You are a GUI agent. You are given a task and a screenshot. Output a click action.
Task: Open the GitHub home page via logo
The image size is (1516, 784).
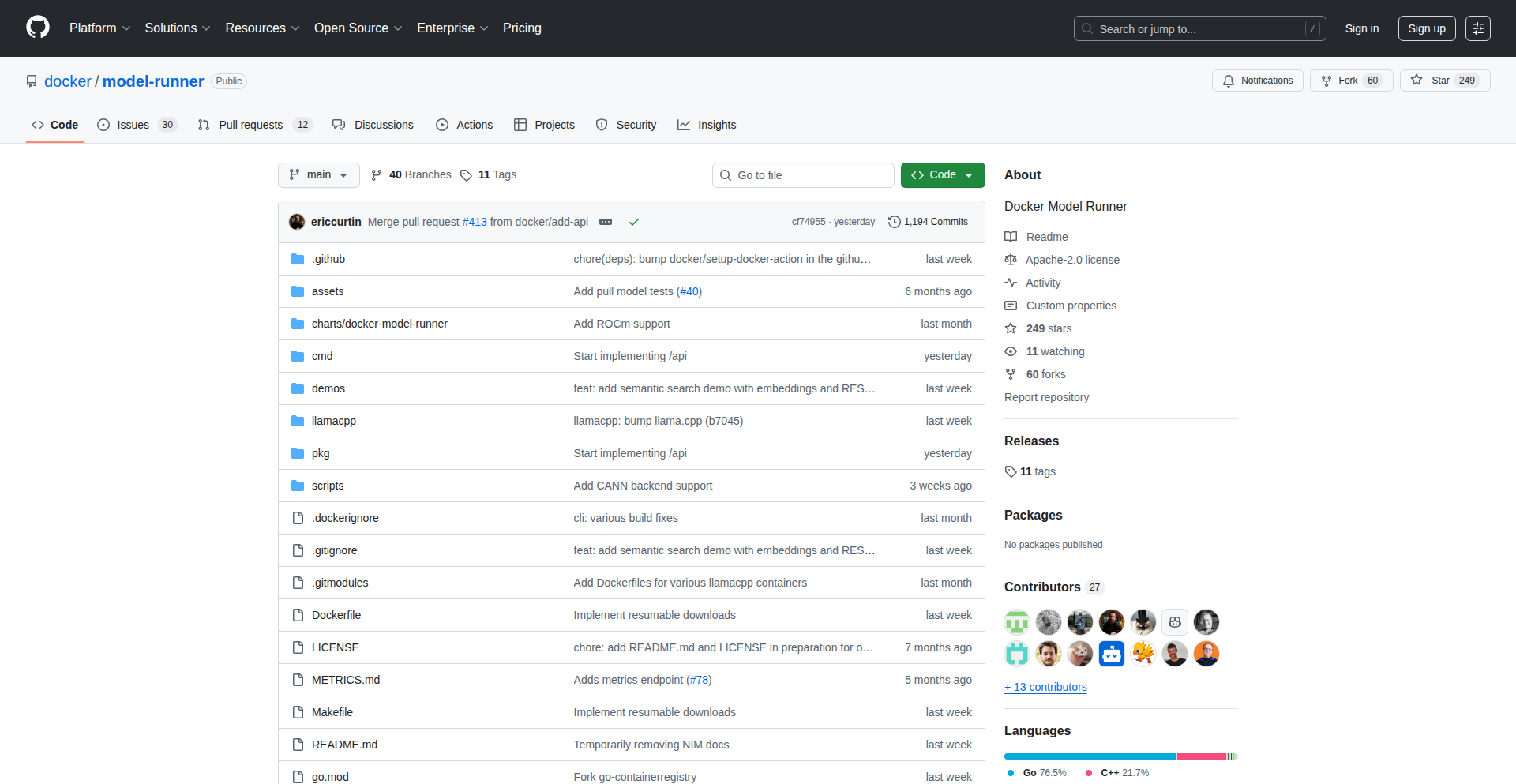36,28
